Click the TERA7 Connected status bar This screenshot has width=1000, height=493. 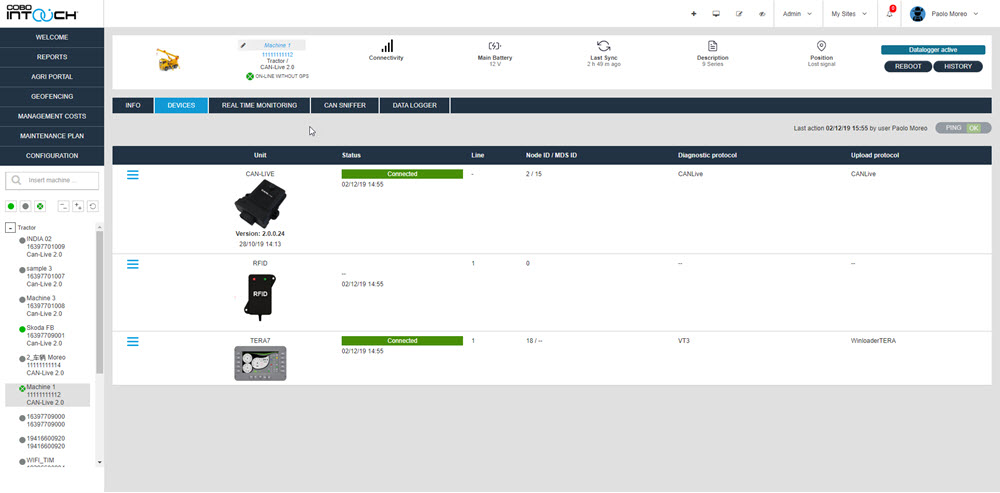click(402, 341)
